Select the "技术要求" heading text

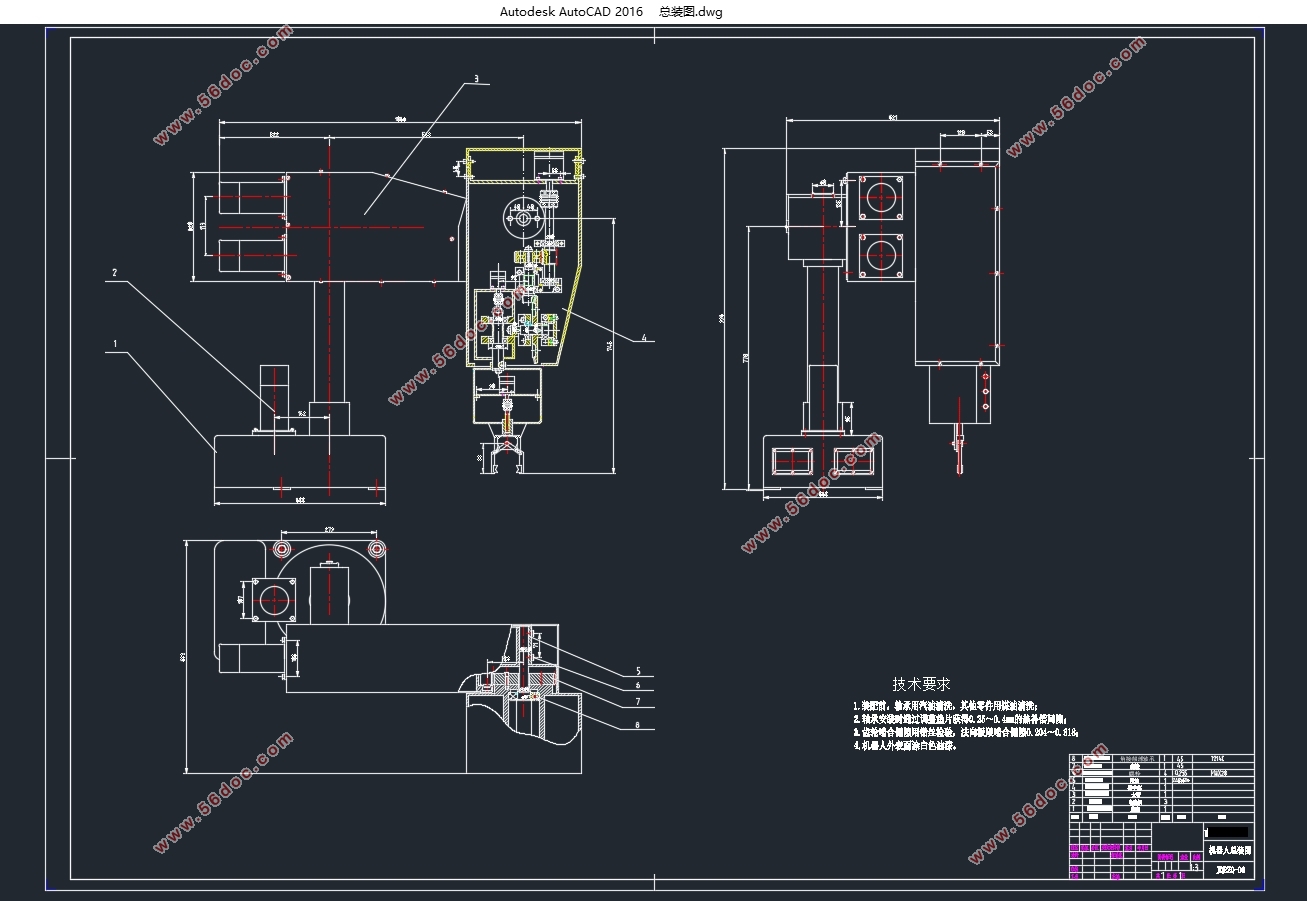click(x=921, y=685)
